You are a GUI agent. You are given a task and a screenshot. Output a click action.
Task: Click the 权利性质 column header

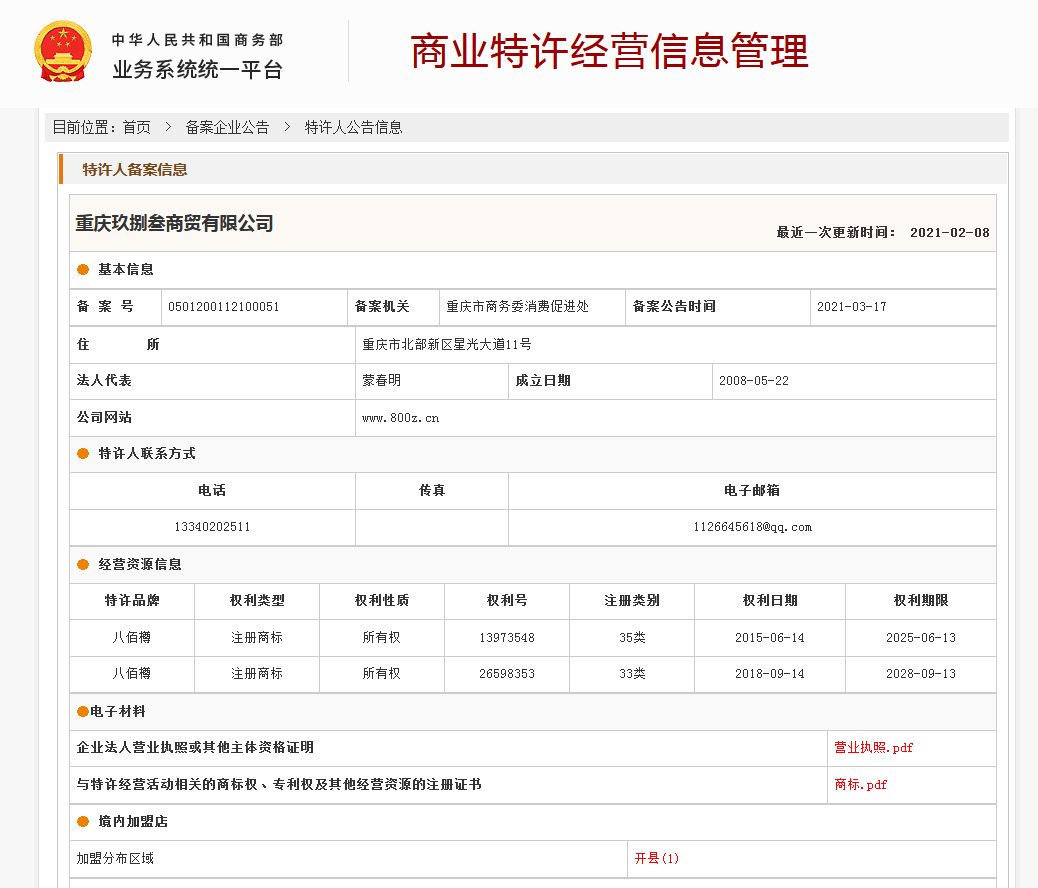tap(382, 601)
